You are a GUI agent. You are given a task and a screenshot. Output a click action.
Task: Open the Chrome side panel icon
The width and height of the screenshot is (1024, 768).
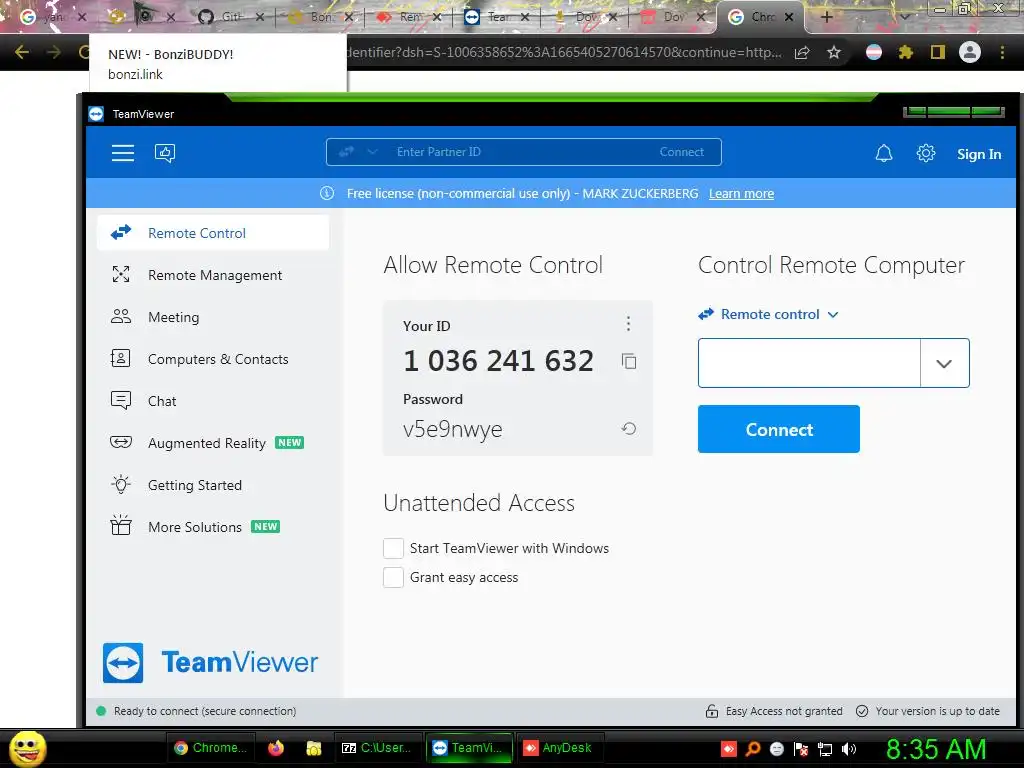pos(938,52)
